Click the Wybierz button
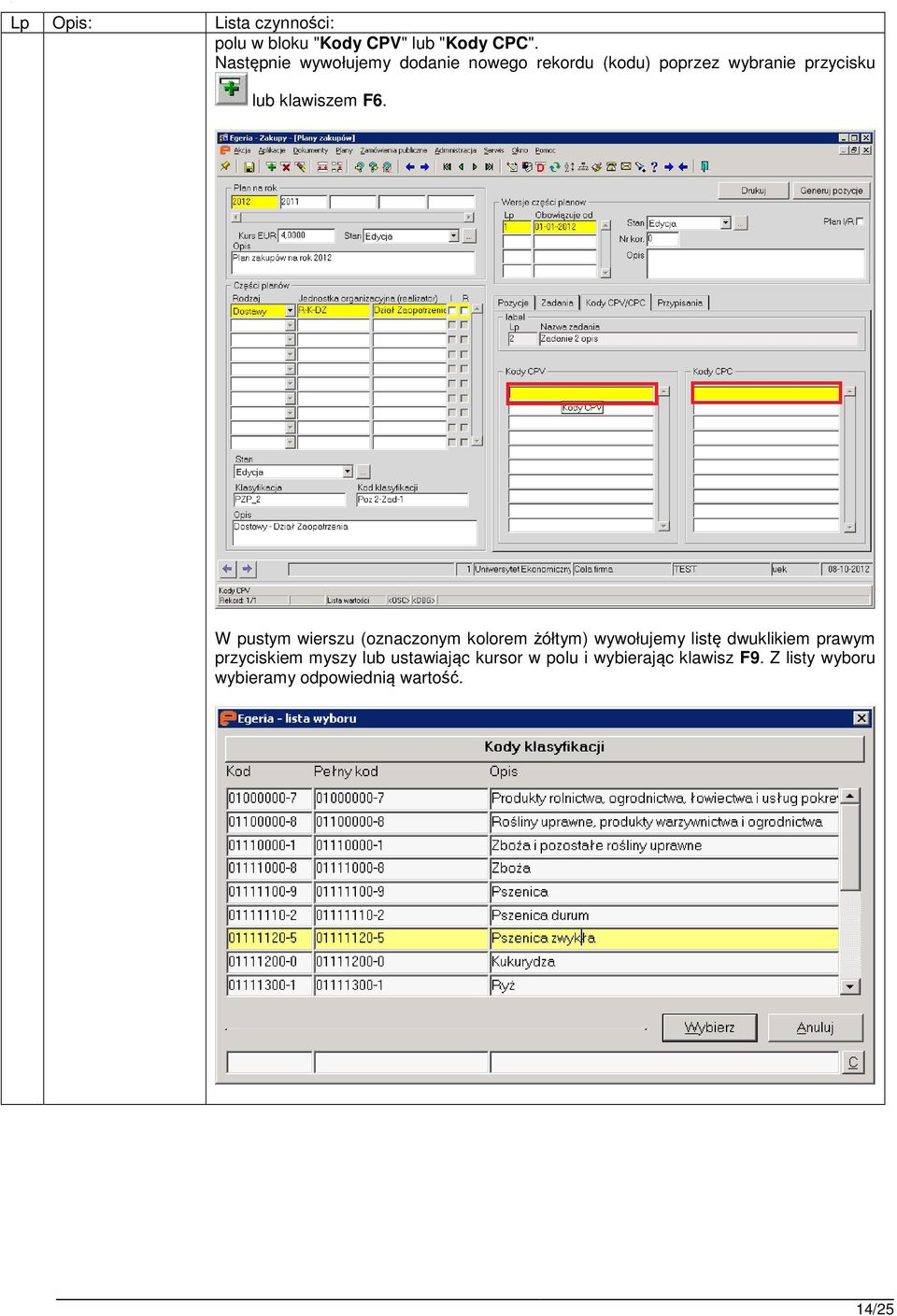The width and height of the screenshot is (897, 1316). point(709,1027)
